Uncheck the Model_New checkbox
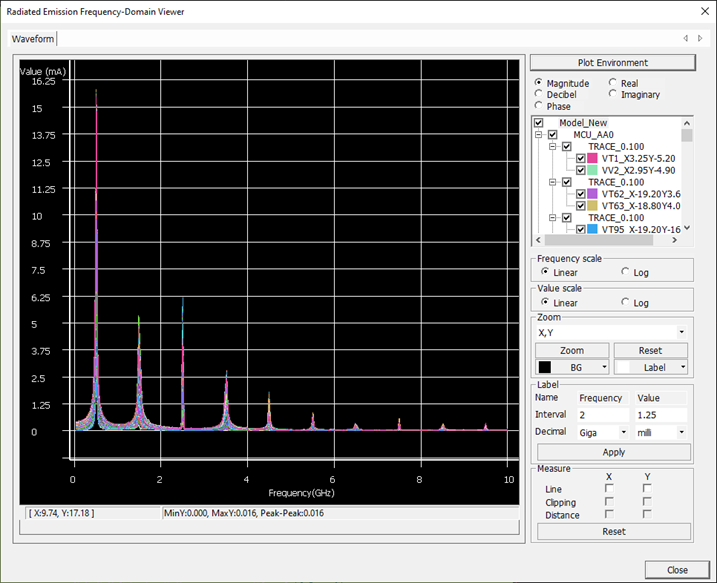The width and height of the screenshot is (717, 583). [x=539, y=123]
